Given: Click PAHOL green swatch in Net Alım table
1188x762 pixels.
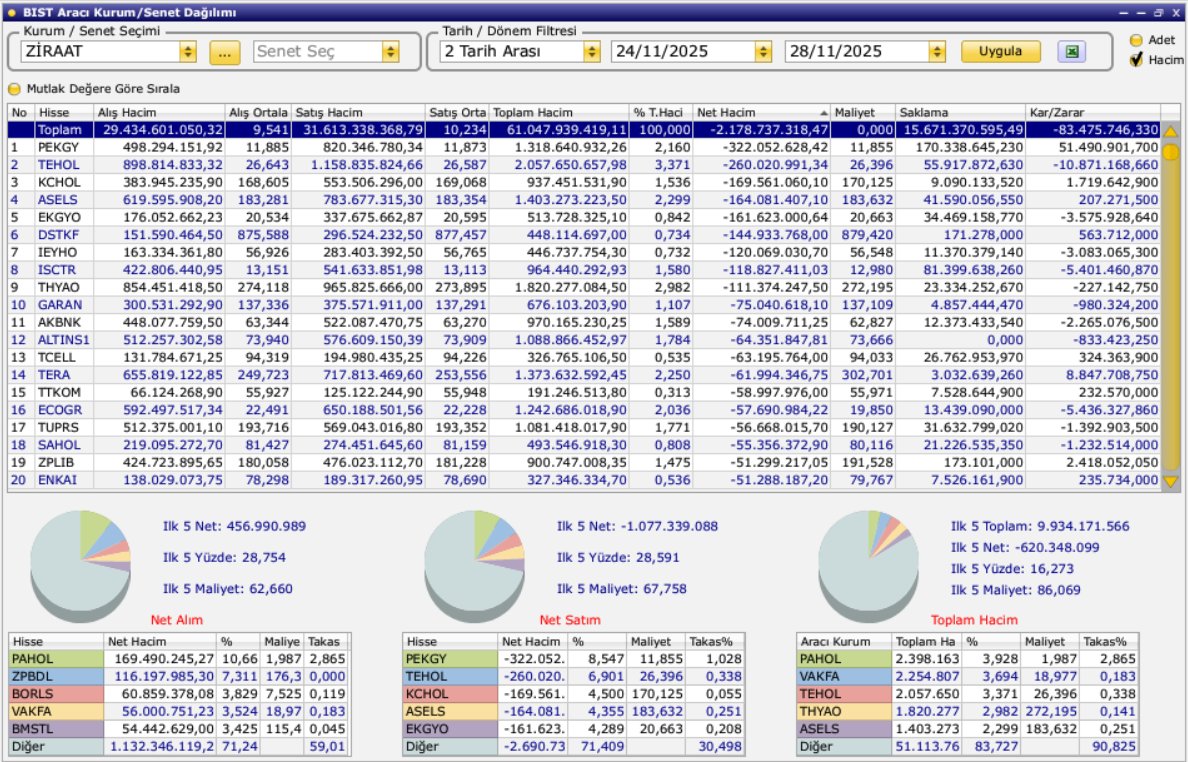Looking at the screenshot, I should (x=56, y=659).
